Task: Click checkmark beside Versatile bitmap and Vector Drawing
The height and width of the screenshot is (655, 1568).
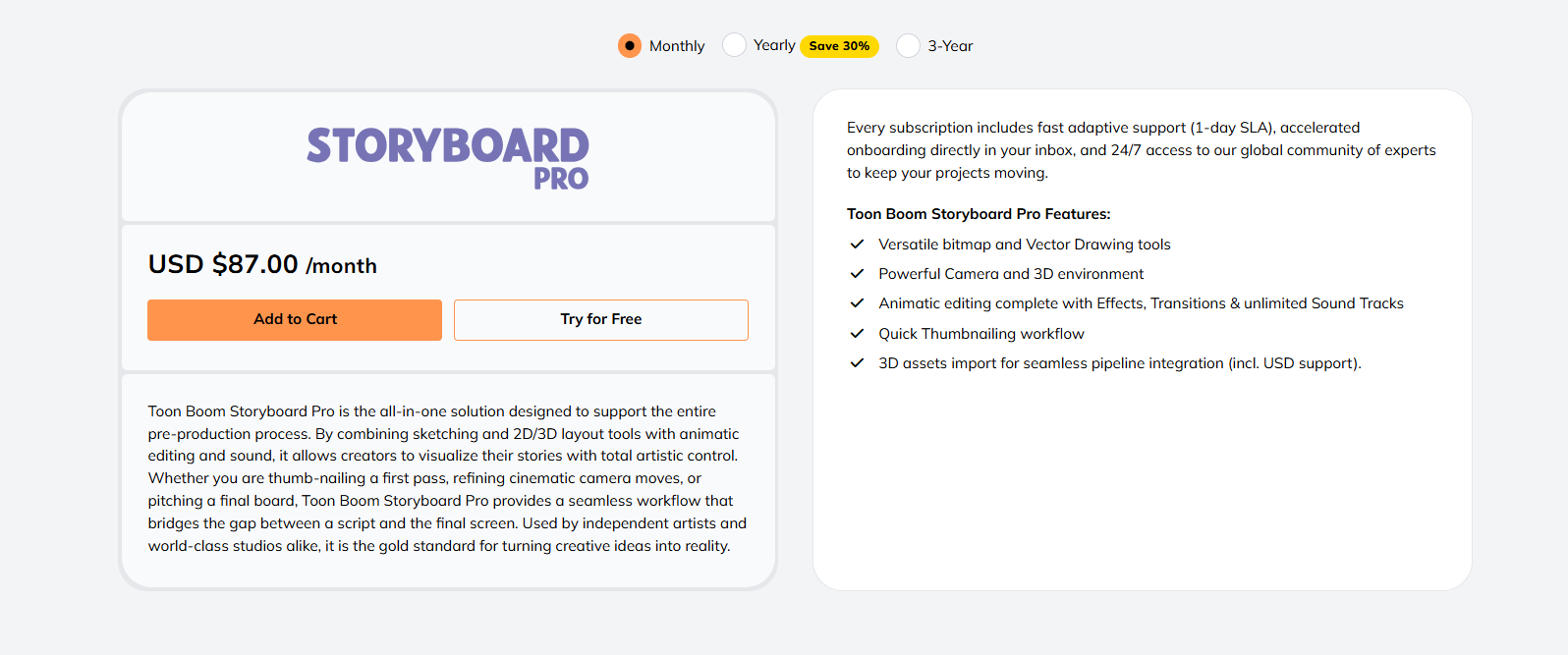Action: (857, 245)
